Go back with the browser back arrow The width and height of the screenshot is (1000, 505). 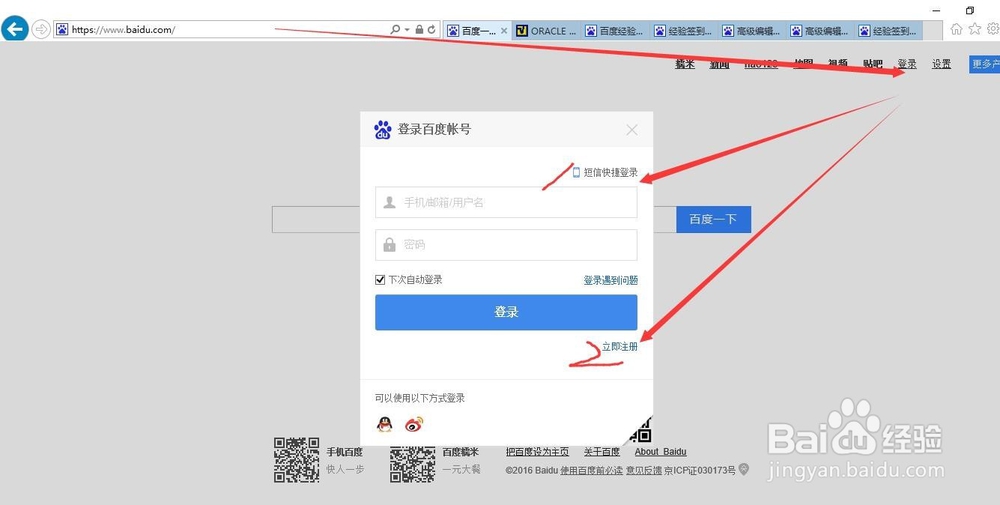15,29
